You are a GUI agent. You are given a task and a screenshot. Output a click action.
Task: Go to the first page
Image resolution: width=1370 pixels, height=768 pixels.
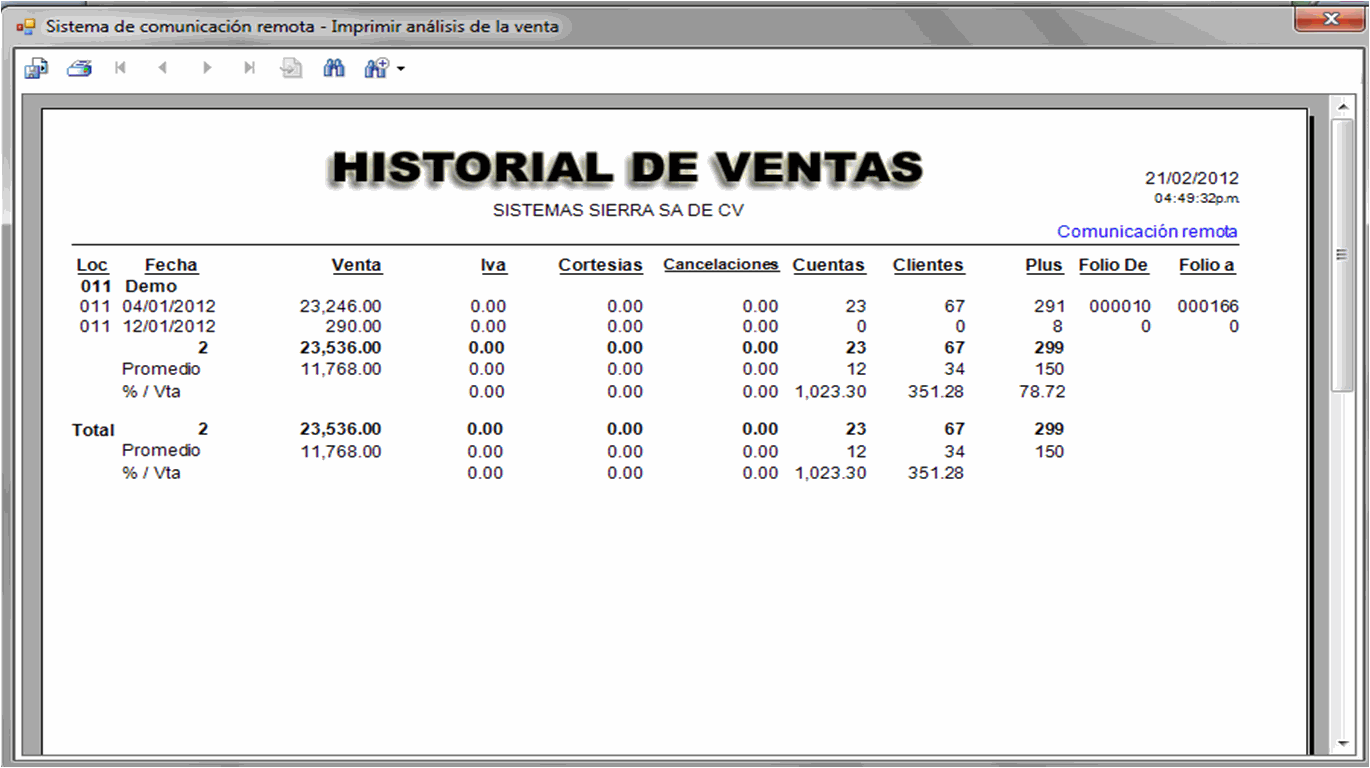pyautogui.click(x=121, y=68)
